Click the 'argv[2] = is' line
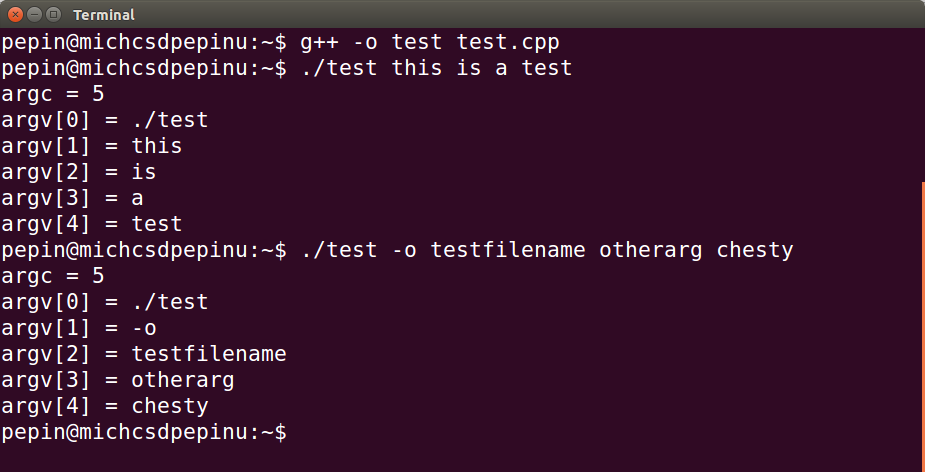The width and height of the screenshot is (925, 472). [78, 172]
